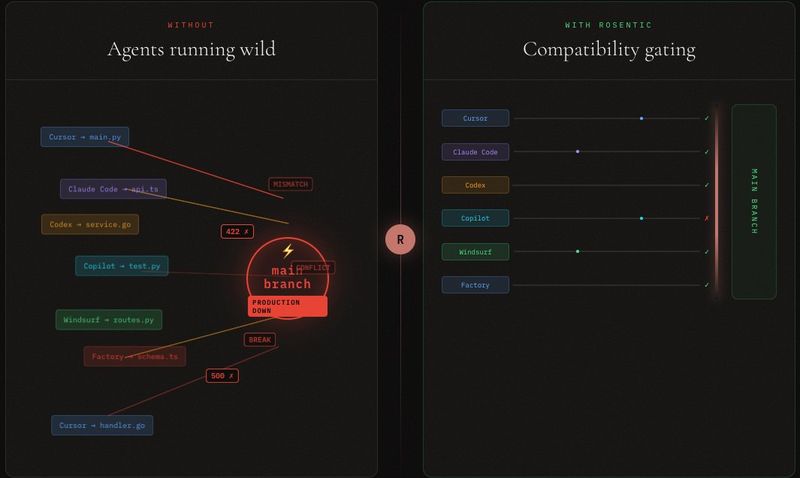Screen dimensions: 800x478
Task: Click the 'Codex → service.go' chip
Action: pos(90,224)
